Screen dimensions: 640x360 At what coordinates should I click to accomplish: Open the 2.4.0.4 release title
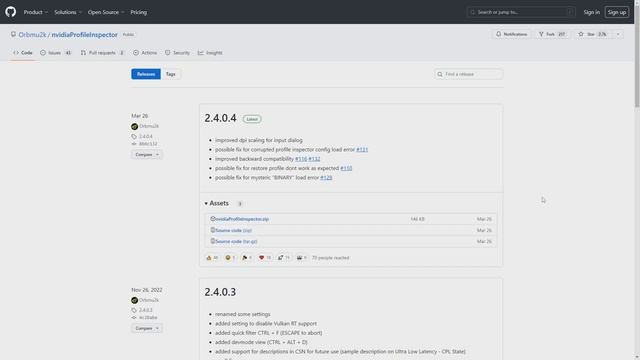click(x=220, y=118)
